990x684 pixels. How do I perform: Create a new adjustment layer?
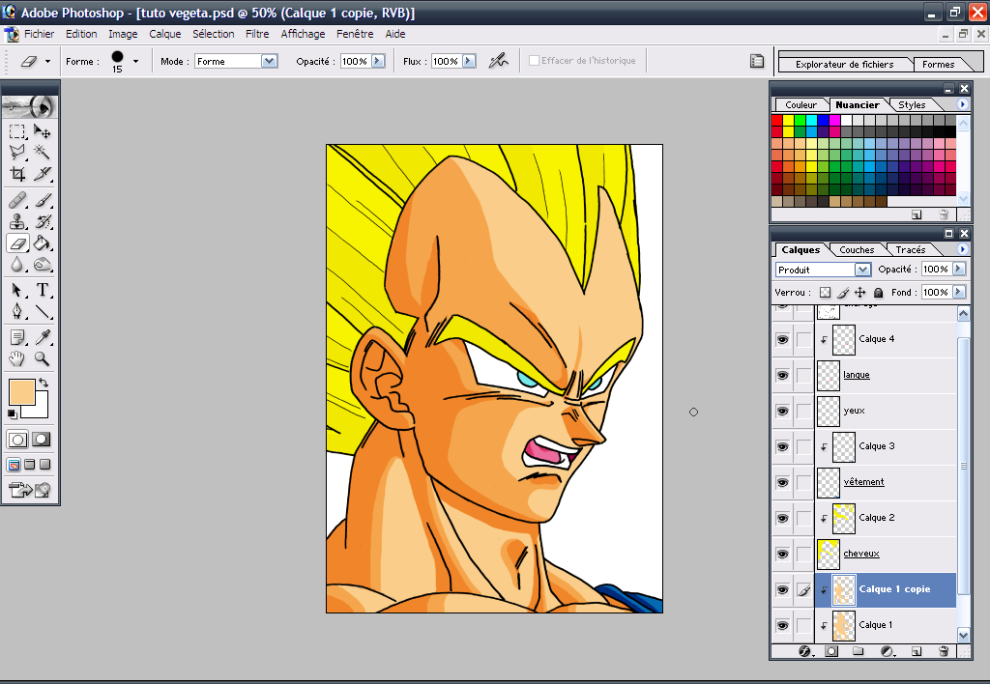[x=887, y=651]
